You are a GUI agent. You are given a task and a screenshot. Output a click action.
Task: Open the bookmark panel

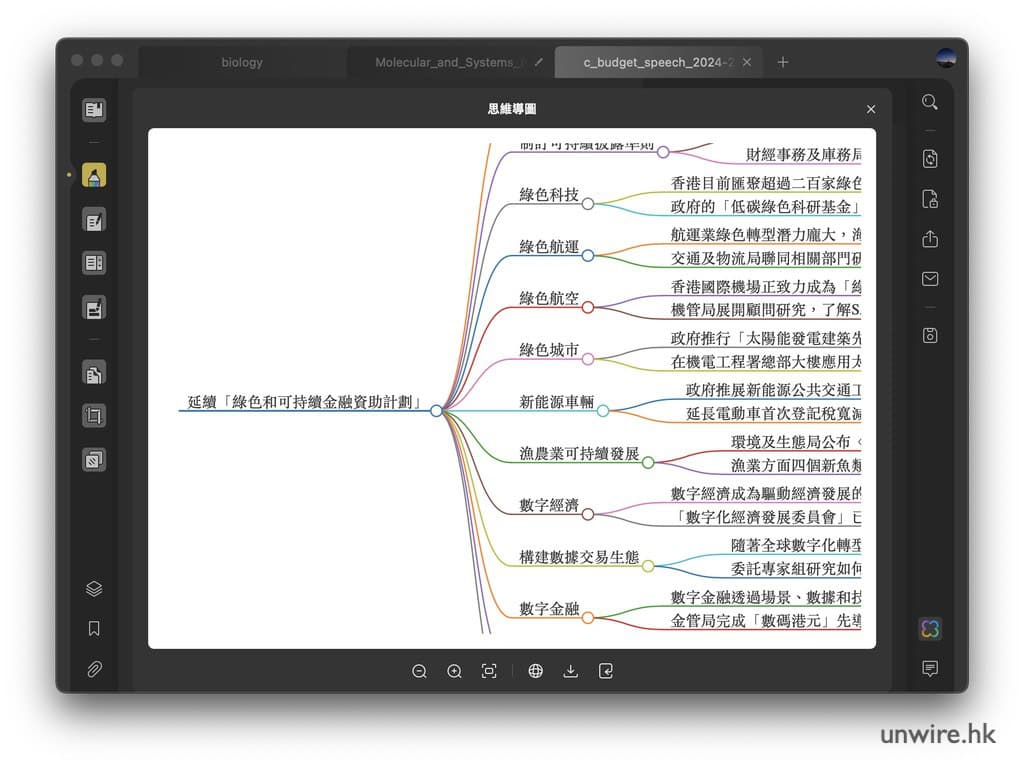pos(94,629)
